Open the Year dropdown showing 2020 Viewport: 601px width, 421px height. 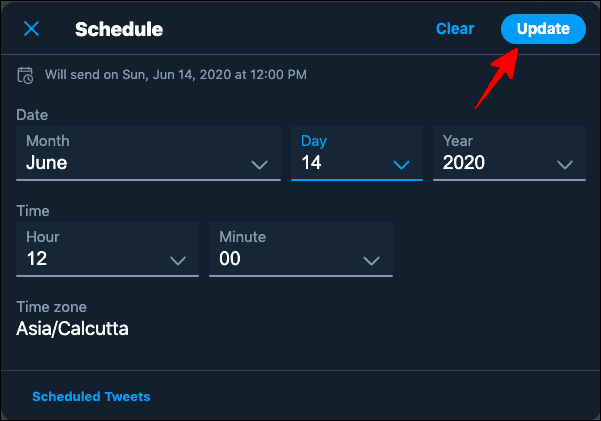(x=509, y=153)
